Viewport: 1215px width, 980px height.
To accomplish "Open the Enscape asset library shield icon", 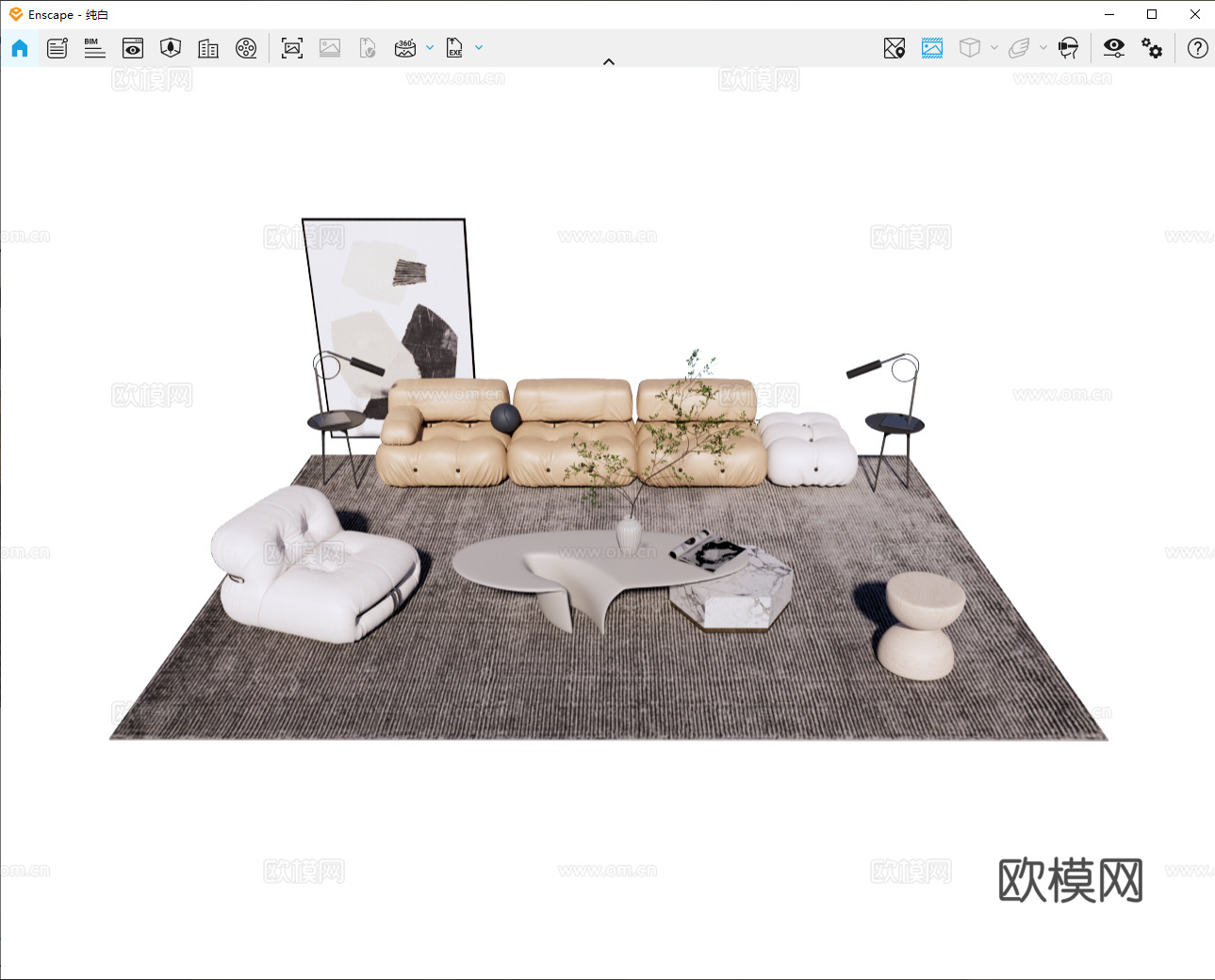I will click(171, 48).
